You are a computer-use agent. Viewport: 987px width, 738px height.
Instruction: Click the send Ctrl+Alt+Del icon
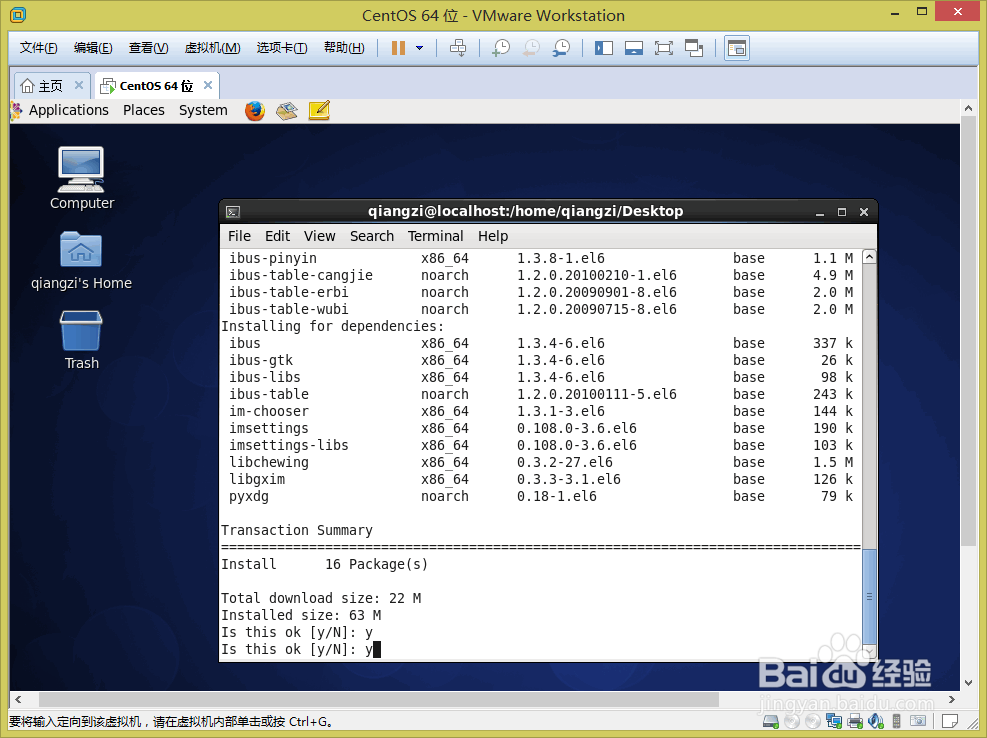coord(458,48)
